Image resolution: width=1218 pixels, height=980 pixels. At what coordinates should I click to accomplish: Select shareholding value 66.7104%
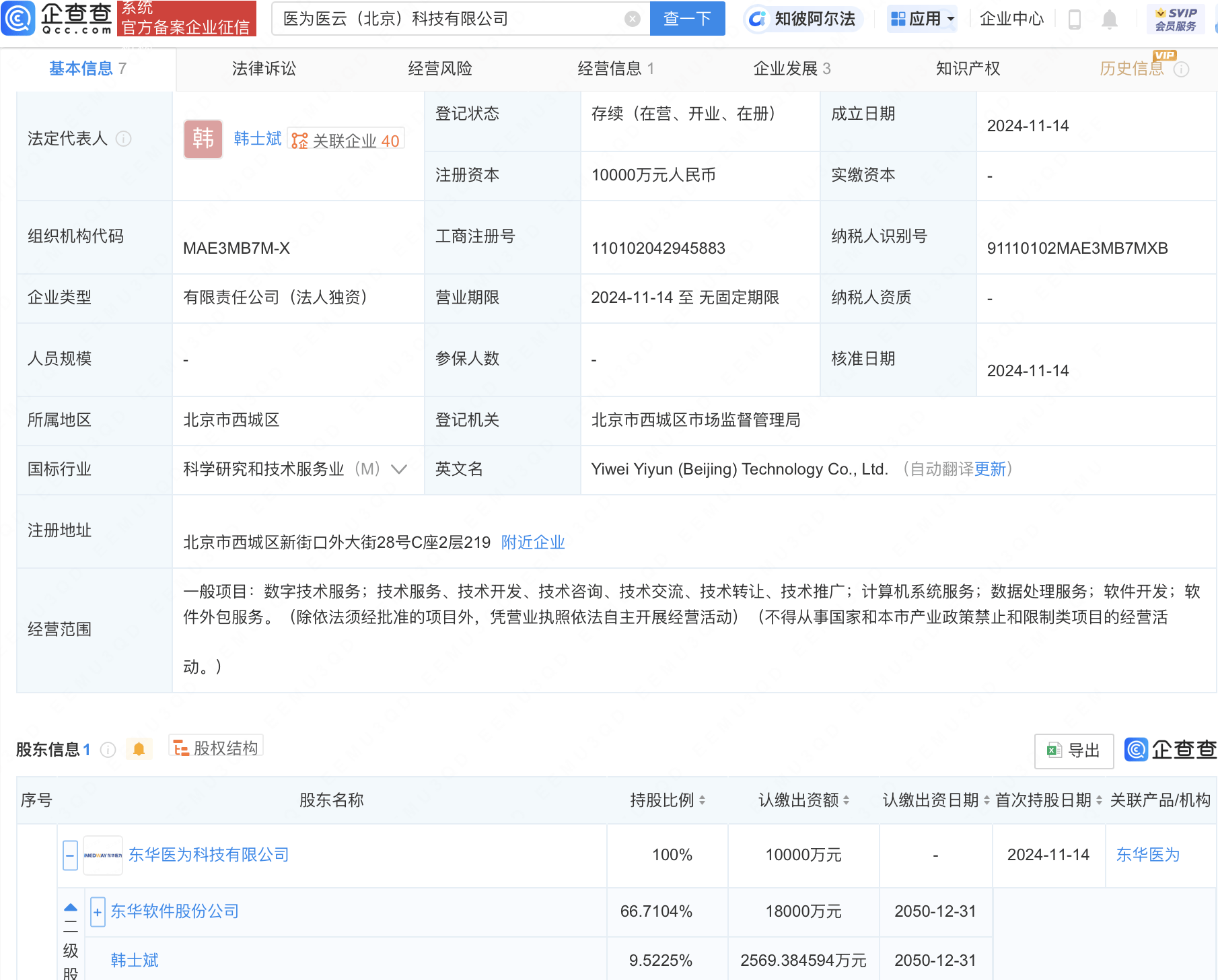pyautogui.click(x=656, y=911)
